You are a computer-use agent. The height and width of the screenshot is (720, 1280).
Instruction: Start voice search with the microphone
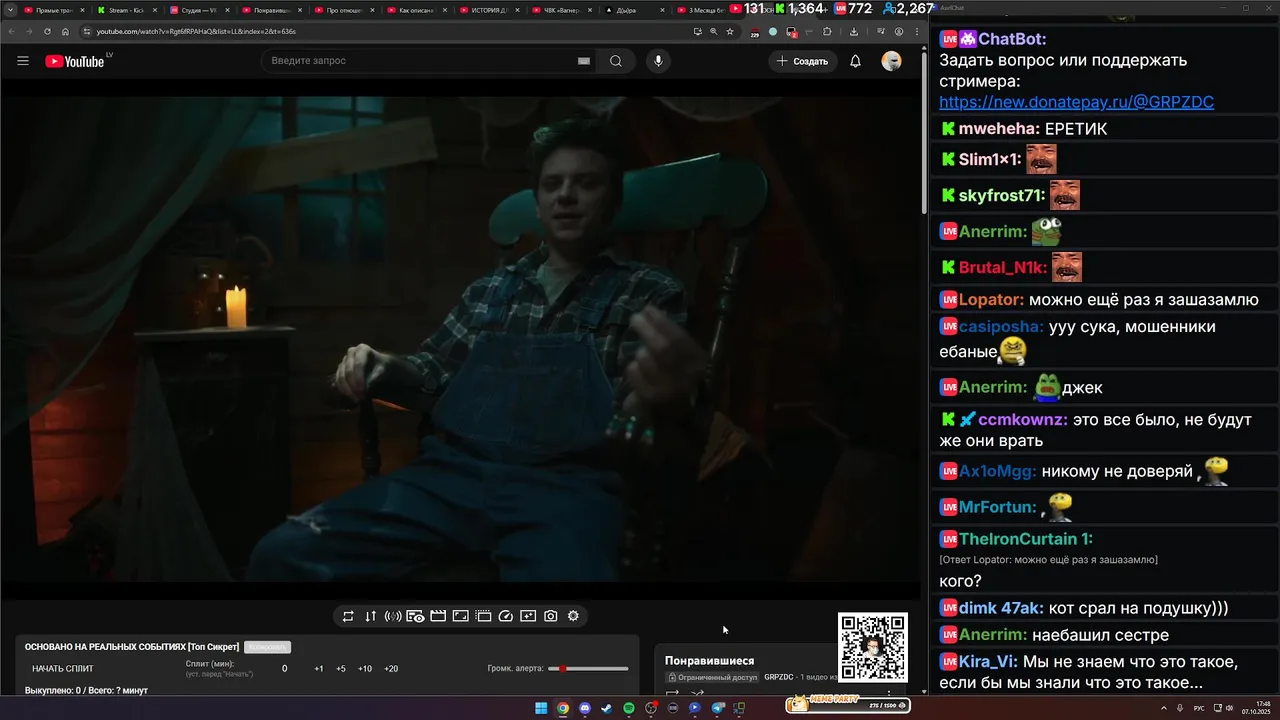click(658, 61)
